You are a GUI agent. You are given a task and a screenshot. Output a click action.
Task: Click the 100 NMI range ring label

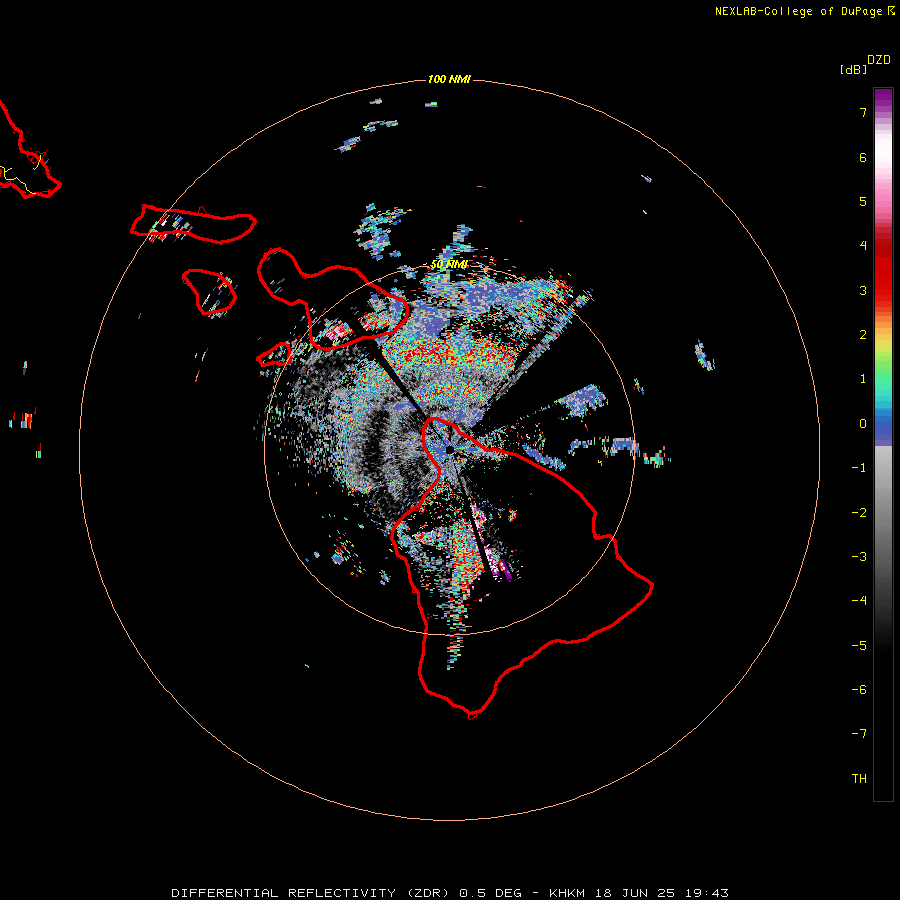pos(449,79)
